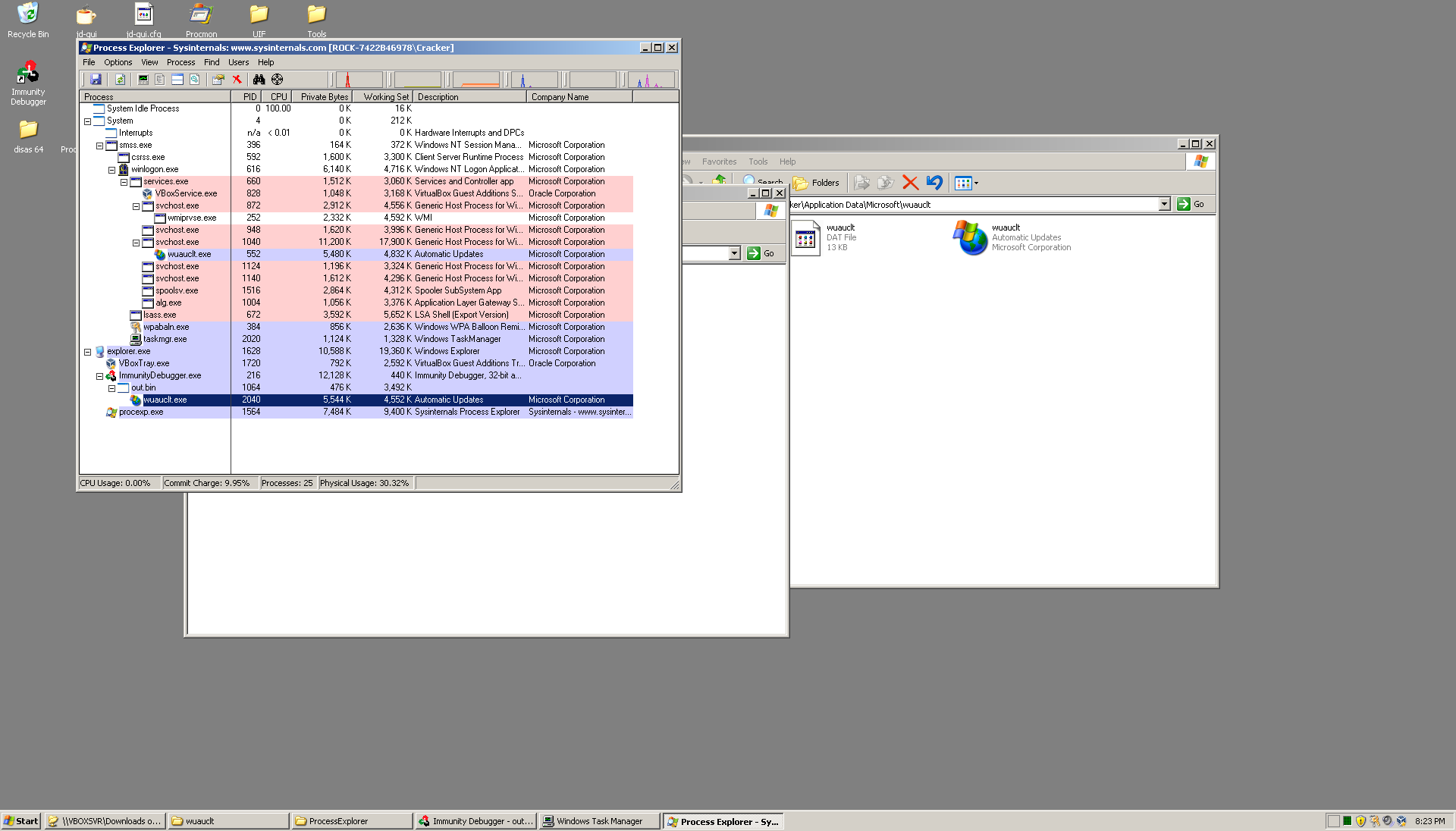Image resolution: width=1456 pixels, height=831 pixels.
Task: Open the Process menu
Action: 180,62
